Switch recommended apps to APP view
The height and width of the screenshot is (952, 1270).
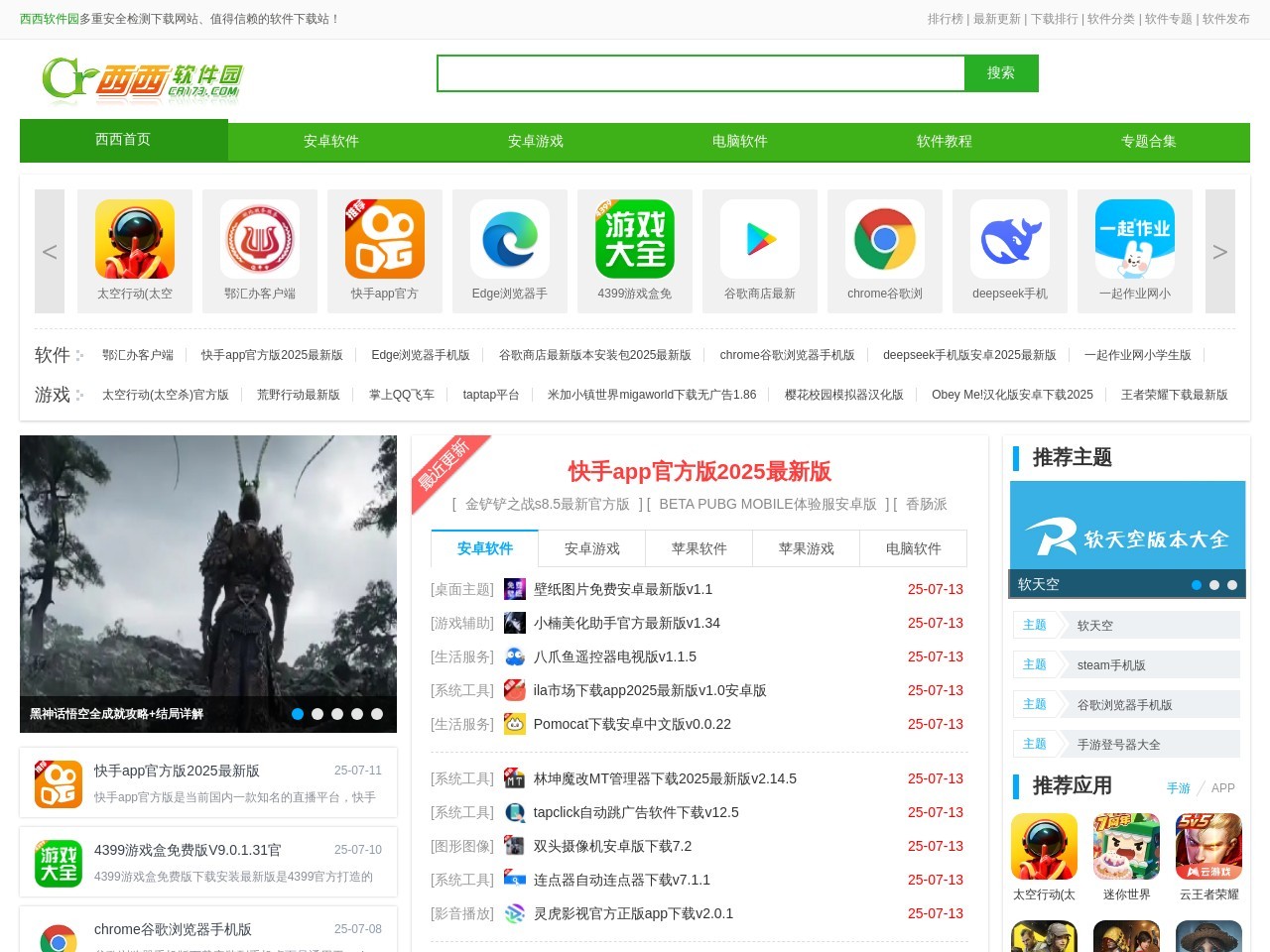(1222, 787)
